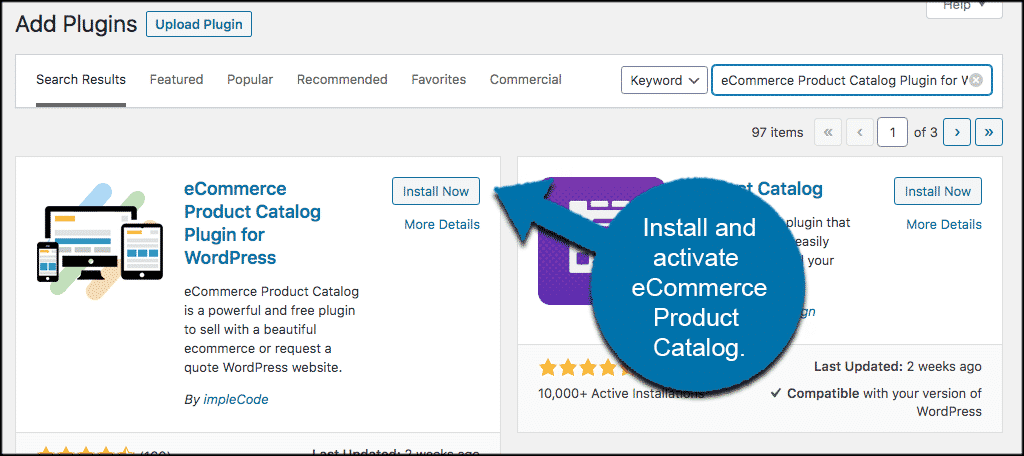The width and height of the screenshot is (1024, 456).
Task: Open More Details for eCommerce Product Catalog Plugin
Action: point(442,225)
